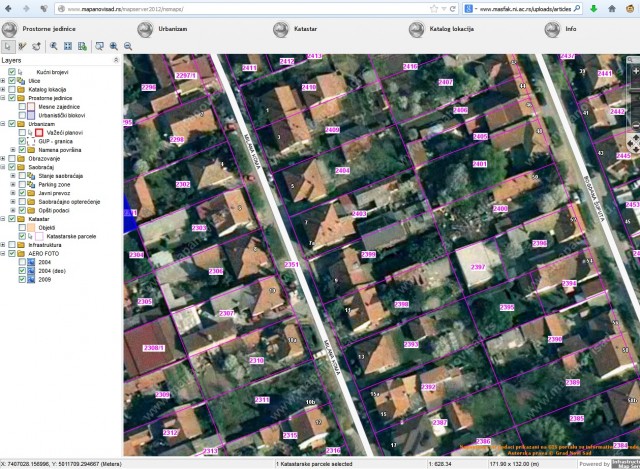
Task: Click the zoom to full extent icon
Action: coord(67,46)
